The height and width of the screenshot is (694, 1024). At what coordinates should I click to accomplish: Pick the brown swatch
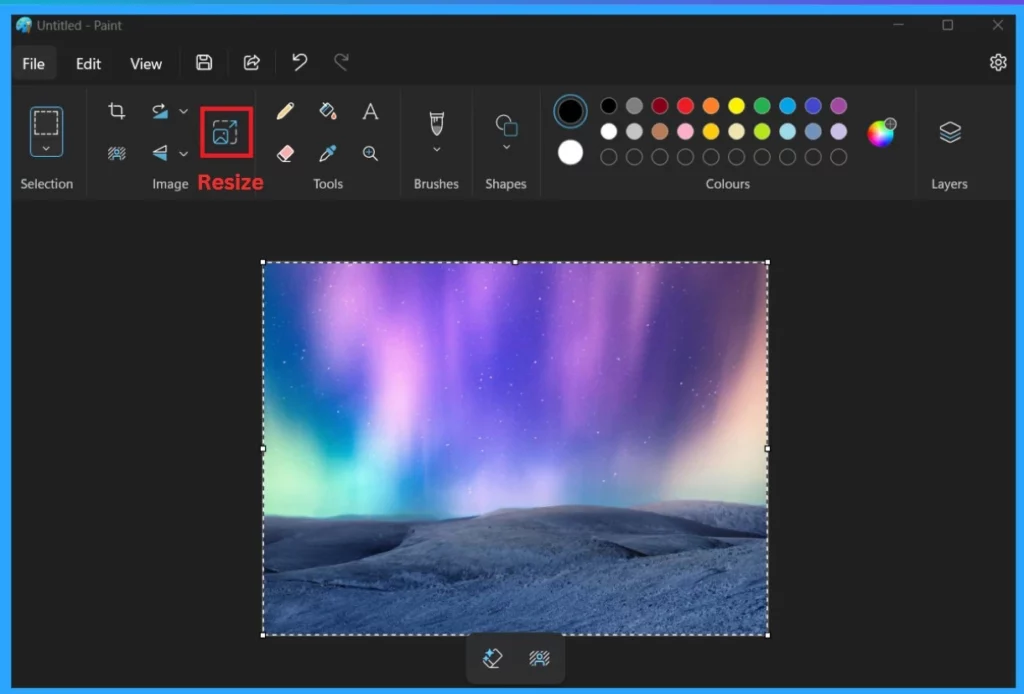coord(660,131)
